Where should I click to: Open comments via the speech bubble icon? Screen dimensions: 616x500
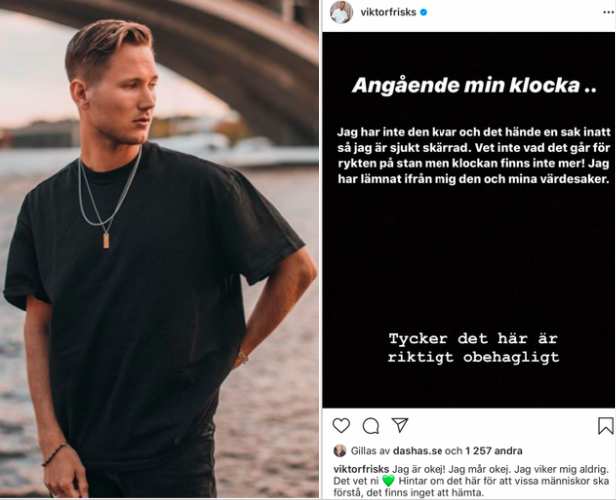pyautogui.click(x=371, y=425)
